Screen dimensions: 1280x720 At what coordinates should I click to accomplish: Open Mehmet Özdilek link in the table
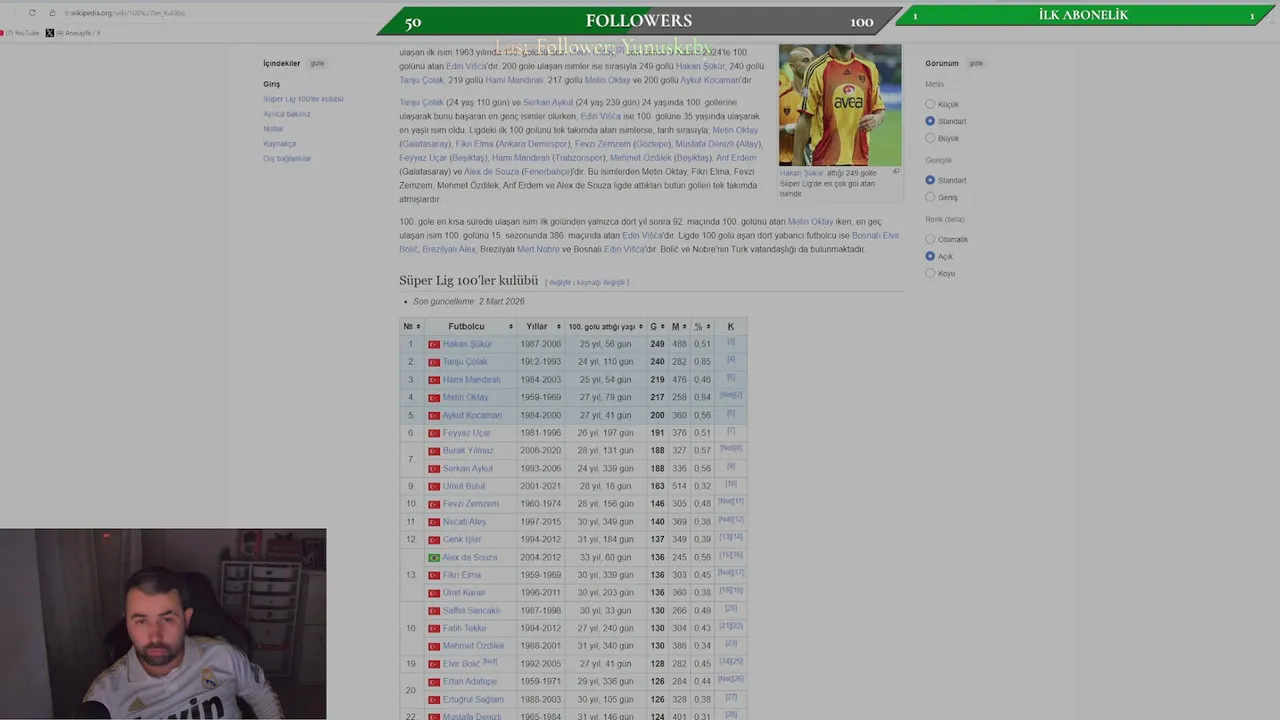point(474,646)
